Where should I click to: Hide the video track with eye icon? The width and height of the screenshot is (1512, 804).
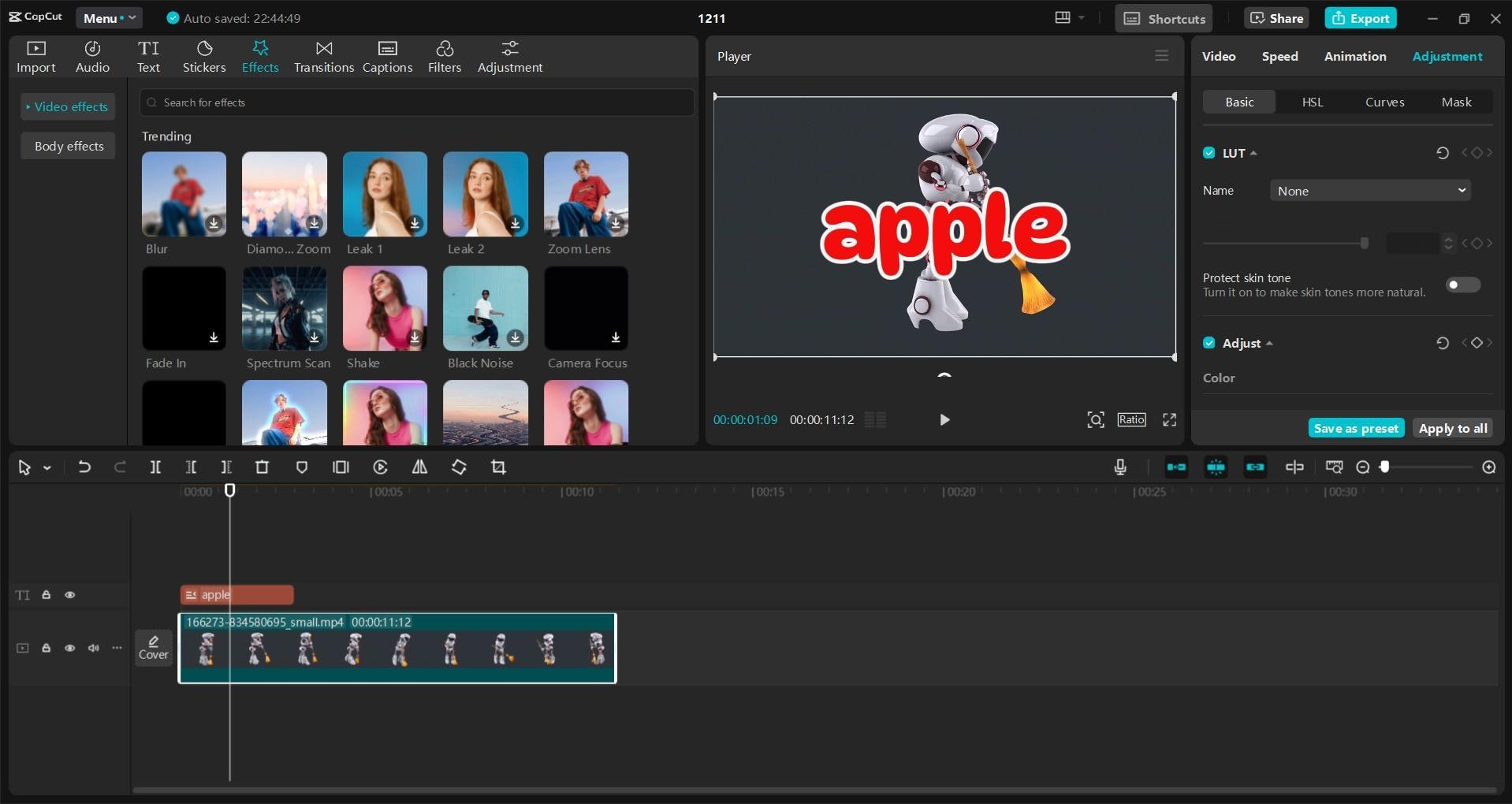tap(70, 648)
